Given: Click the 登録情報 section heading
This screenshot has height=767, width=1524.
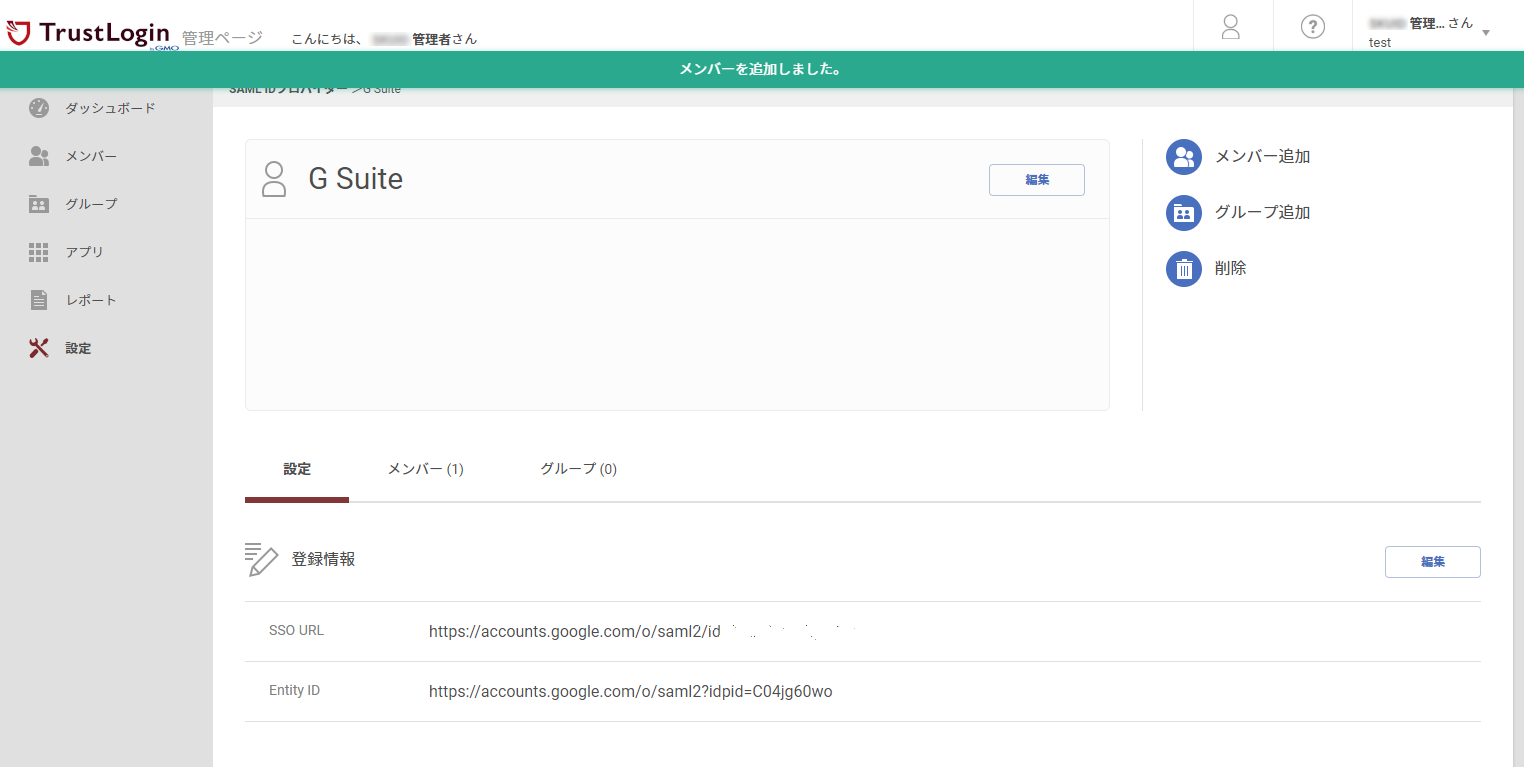Looking at the screenshot, I should click(x=323, y=560).
